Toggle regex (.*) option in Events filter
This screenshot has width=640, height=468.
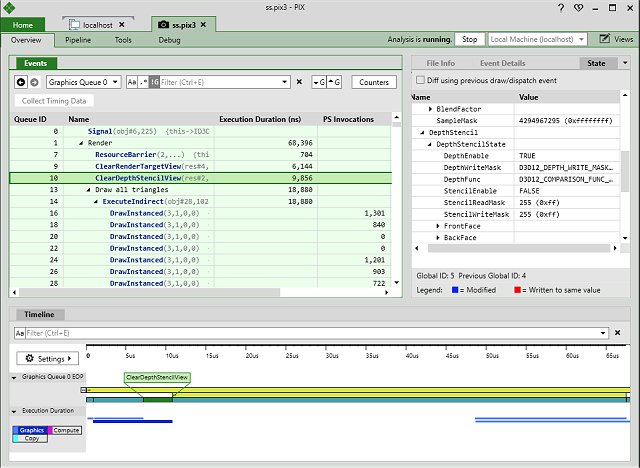[x=143, y=82]
